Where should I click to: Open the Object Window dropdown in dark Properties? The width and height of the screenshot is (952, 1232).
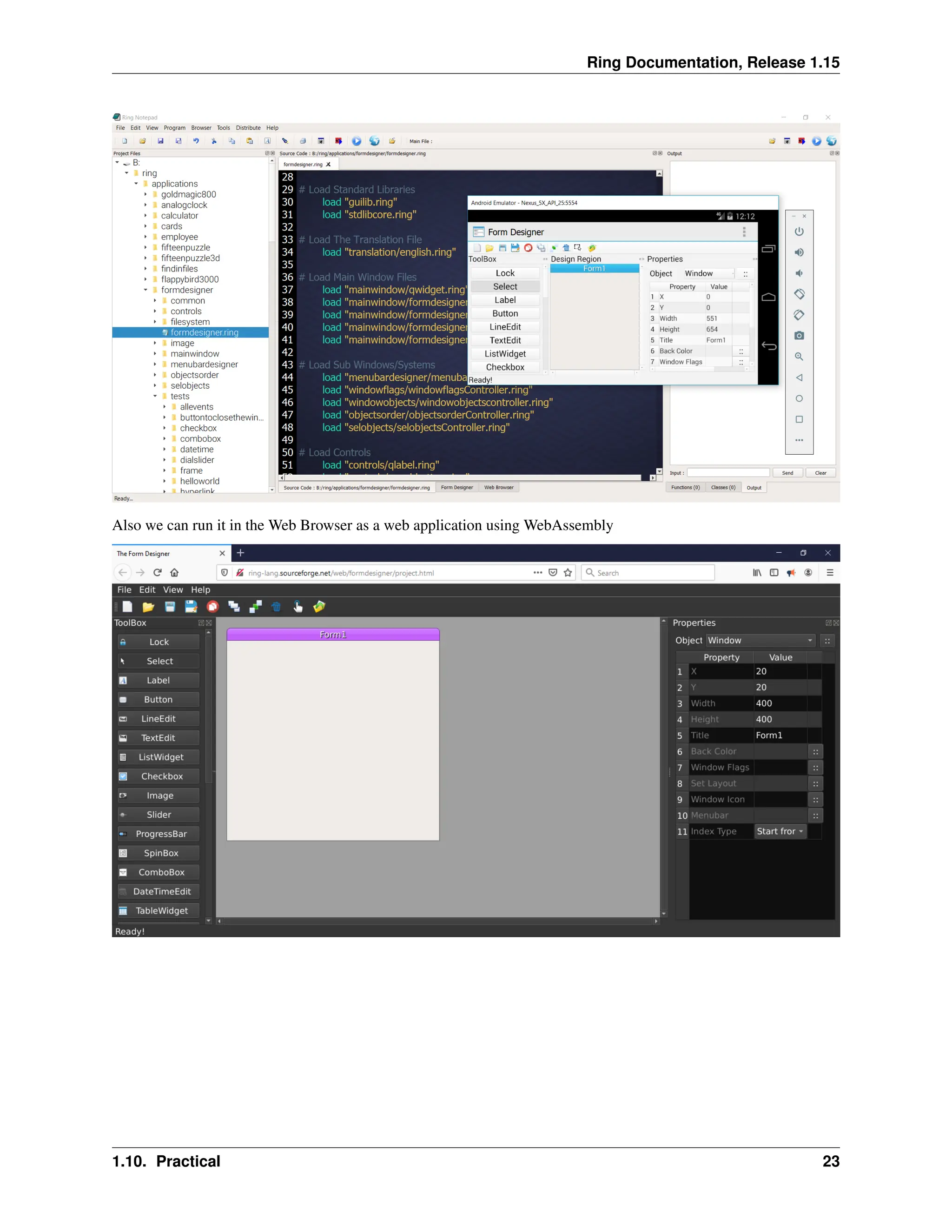760,640
